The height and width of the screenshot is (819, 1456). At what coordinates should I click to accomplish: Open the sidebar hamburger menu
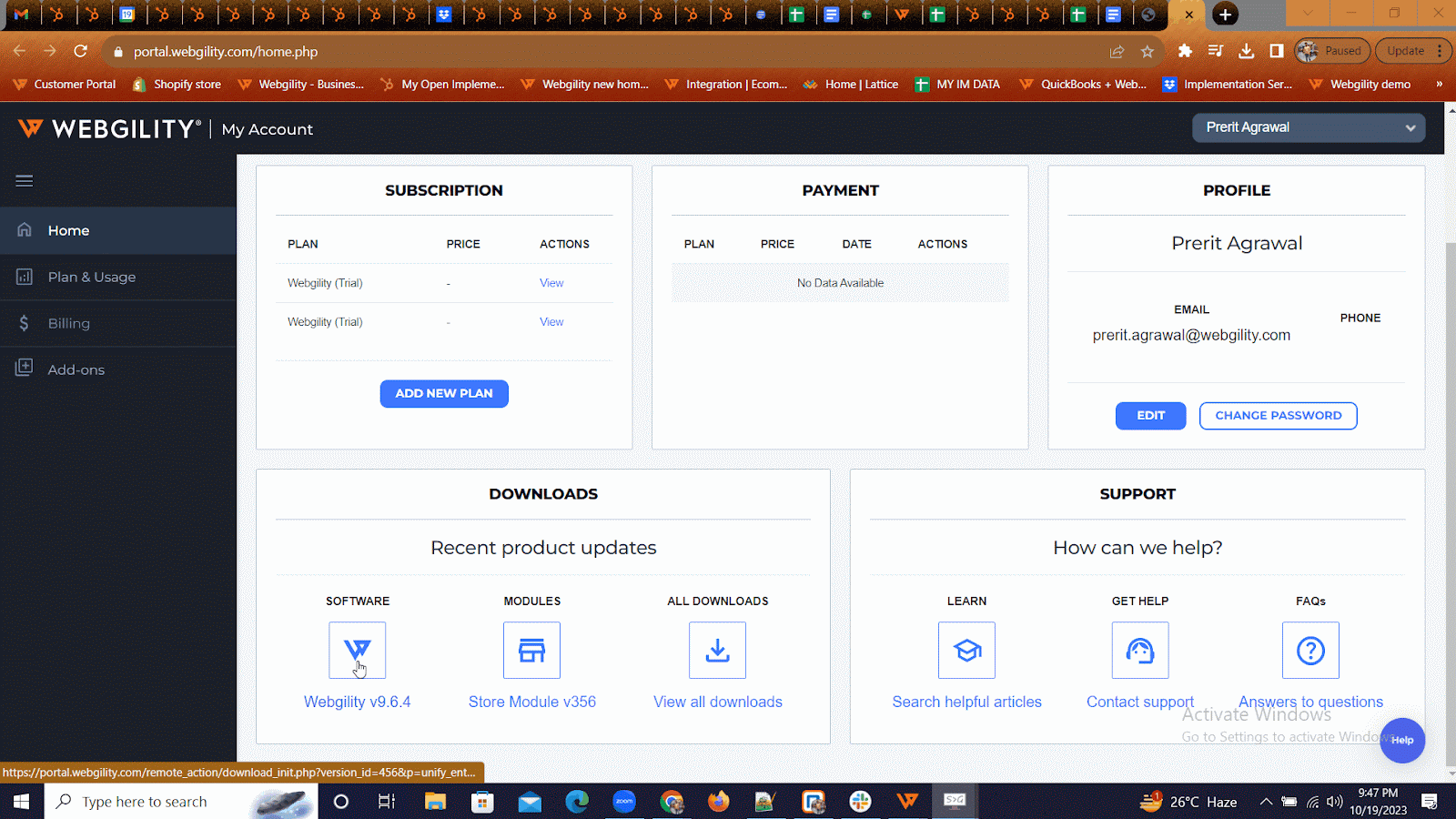(x=24, y=180)
